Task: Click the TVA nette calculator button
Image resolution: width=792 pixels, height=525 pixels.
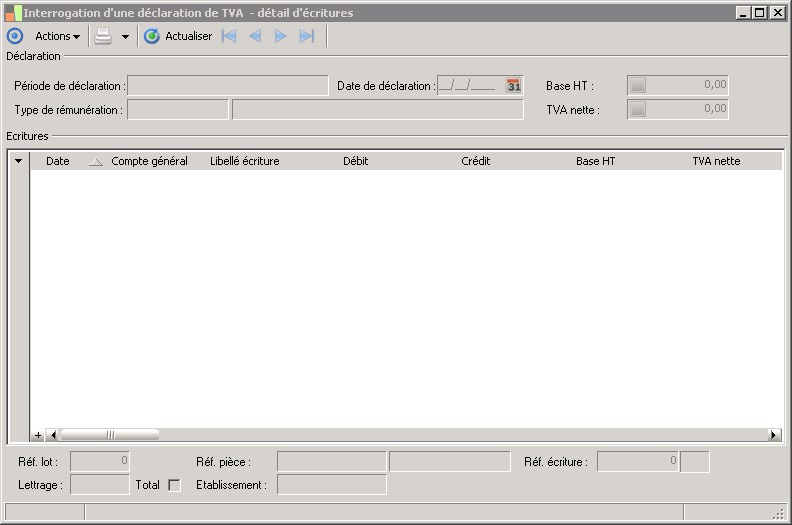Action: point(638,109)
